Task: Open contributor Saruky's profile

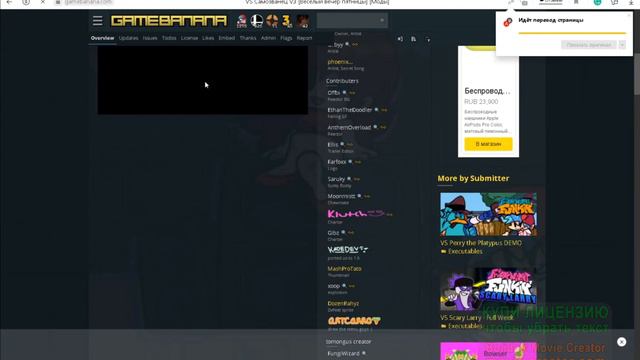Action: click(336, 179)
